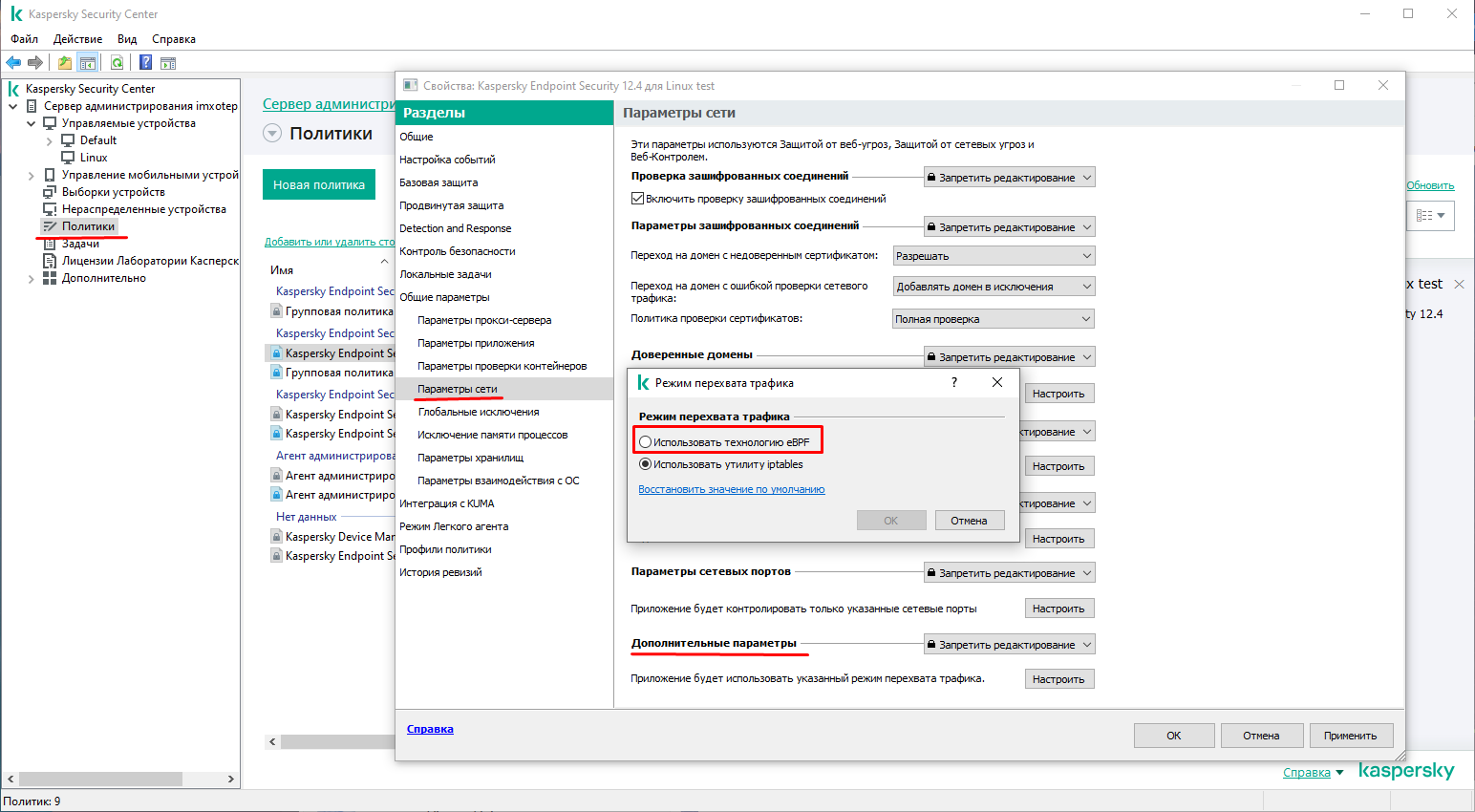1475x812 pixels.
Task: Expand the Управление мобильными устройствами node
Action: pos(32,175)
